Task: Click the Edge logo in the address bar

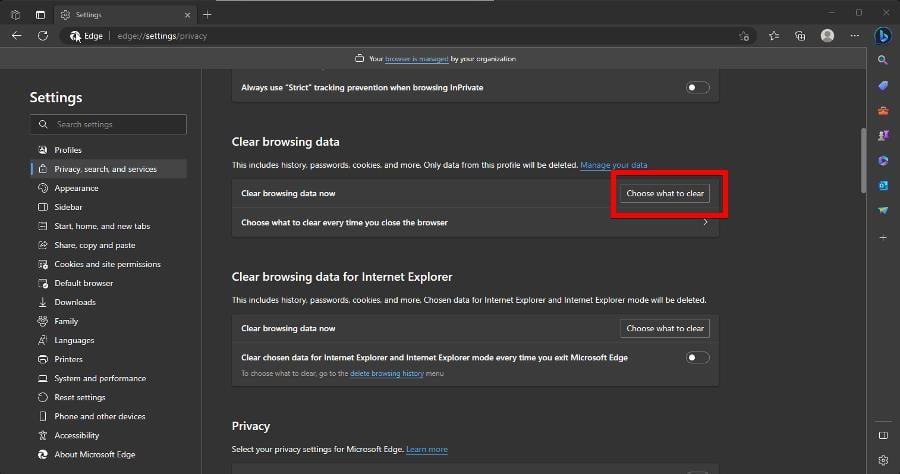Action: pos(75,36)
